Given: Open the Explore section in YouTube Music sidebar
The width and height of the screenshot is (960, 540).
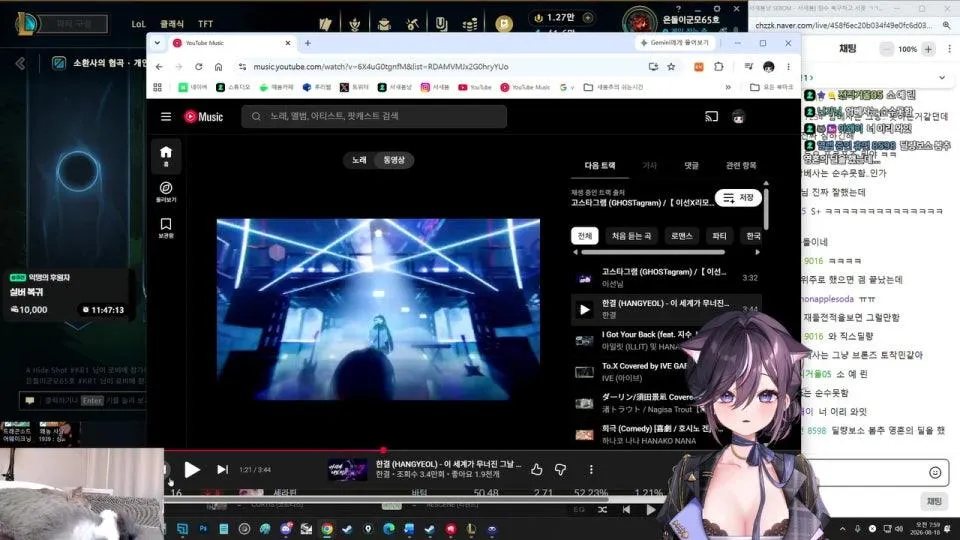Looking at the screenshot, I should [166, 192].
